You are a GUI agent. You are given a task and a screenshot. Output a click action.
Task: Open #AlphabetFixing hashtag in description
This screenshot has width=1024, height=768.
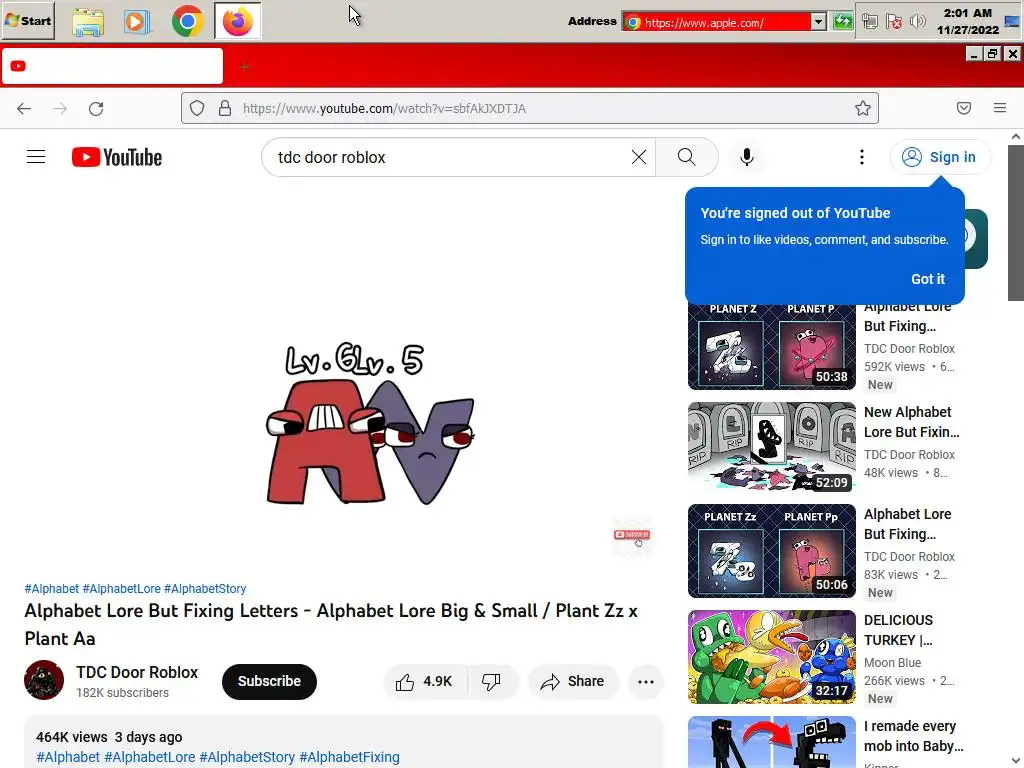click(x=349, y=757)
